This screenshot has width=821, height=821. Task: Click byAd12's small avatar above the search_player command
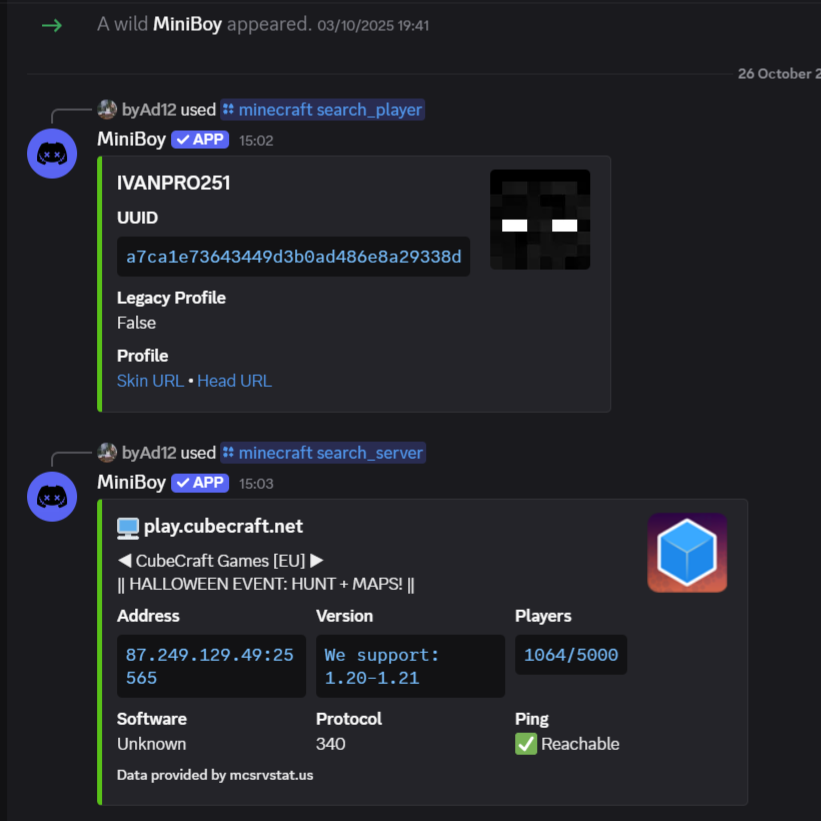(107, 110)
